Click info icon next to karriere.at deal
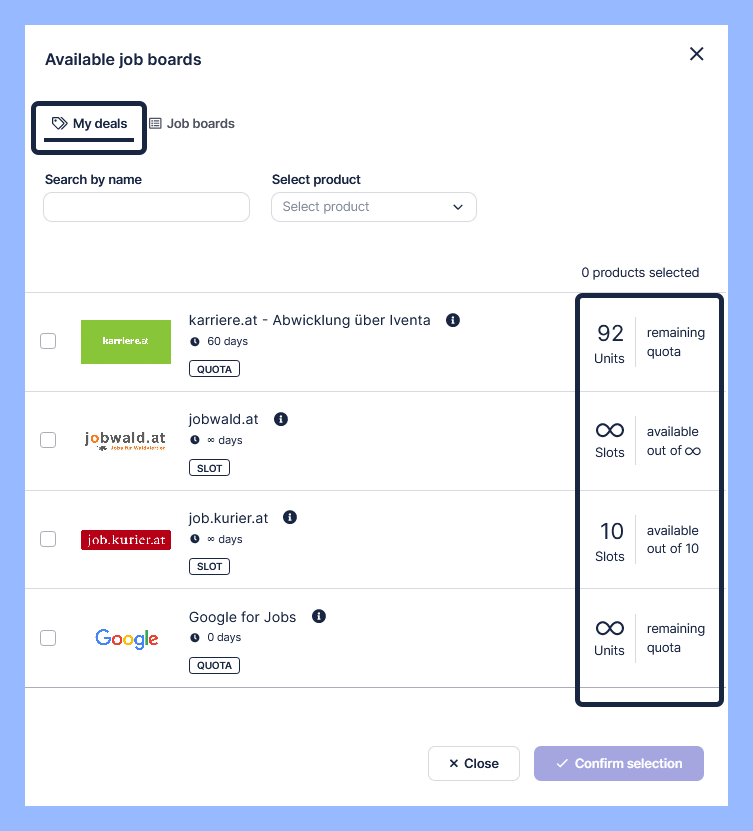The width and height of the screenshot is (753, 831). (453, 320)
